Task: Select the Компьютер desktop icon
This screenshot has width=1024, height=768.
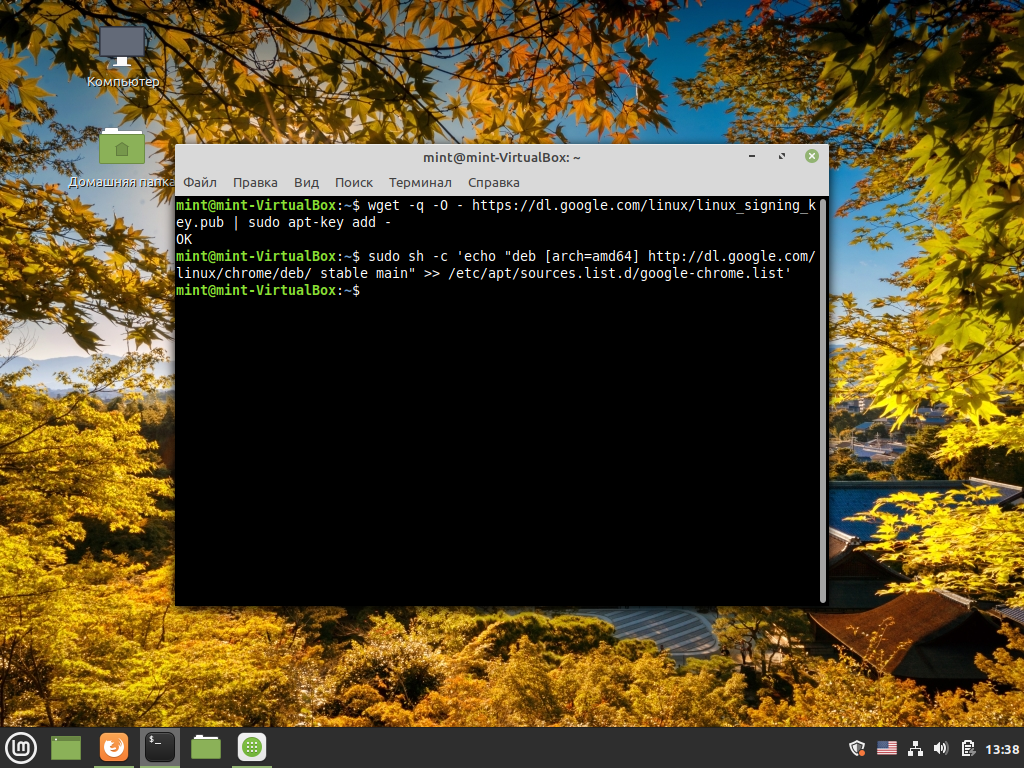Action: (x=123, y=57)
